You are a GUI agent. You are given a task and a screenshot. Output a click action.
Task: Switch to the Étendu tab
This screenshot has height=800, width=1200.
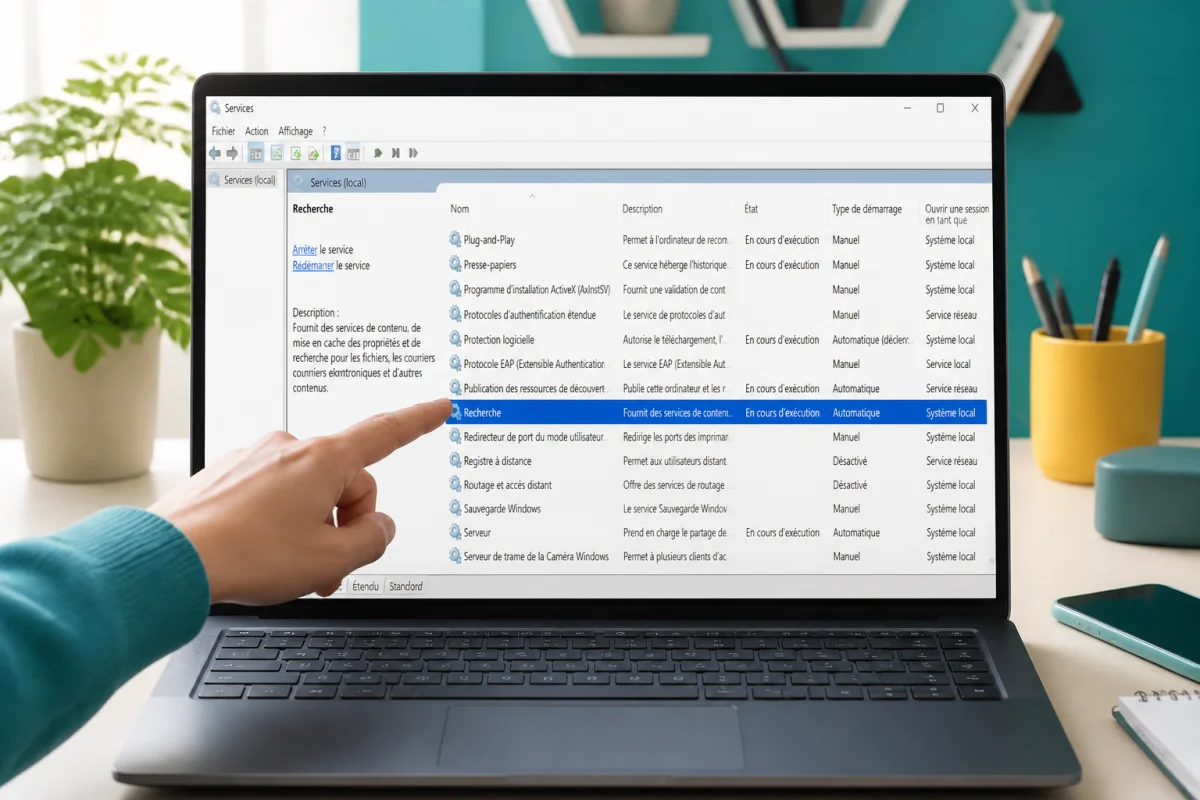coord(365,586)
